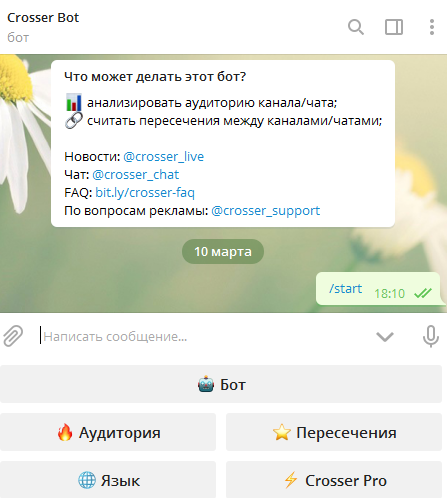This screenshot has width=447, height=498.
Task: Click the бот status label under title
Action: point(18,37)
